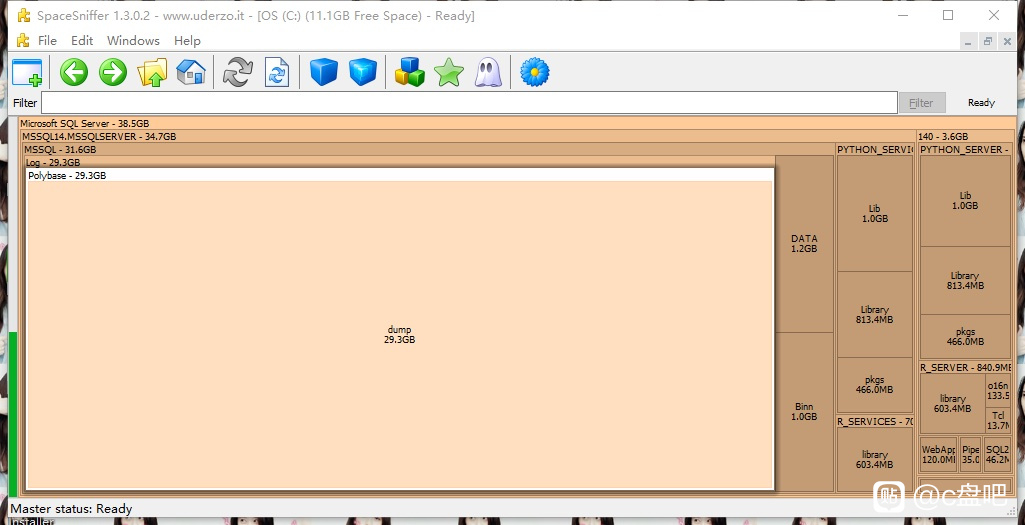This screenshot has height=525, width=1025.
Task: Select pkgs 466.0MB under PYTHON_SERVICES
Action: tap(875, 384)
